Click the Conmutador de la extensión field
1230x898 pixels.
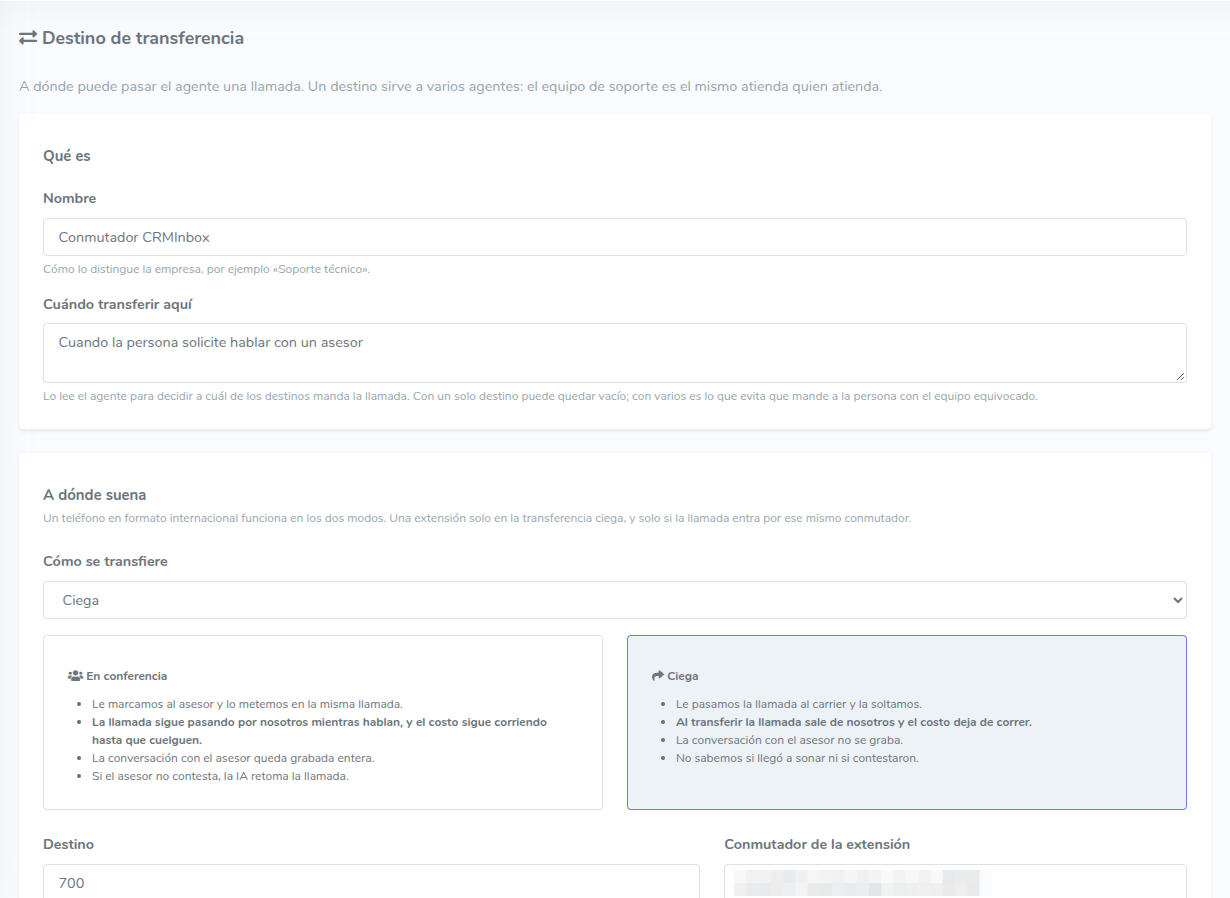point(955,881)
